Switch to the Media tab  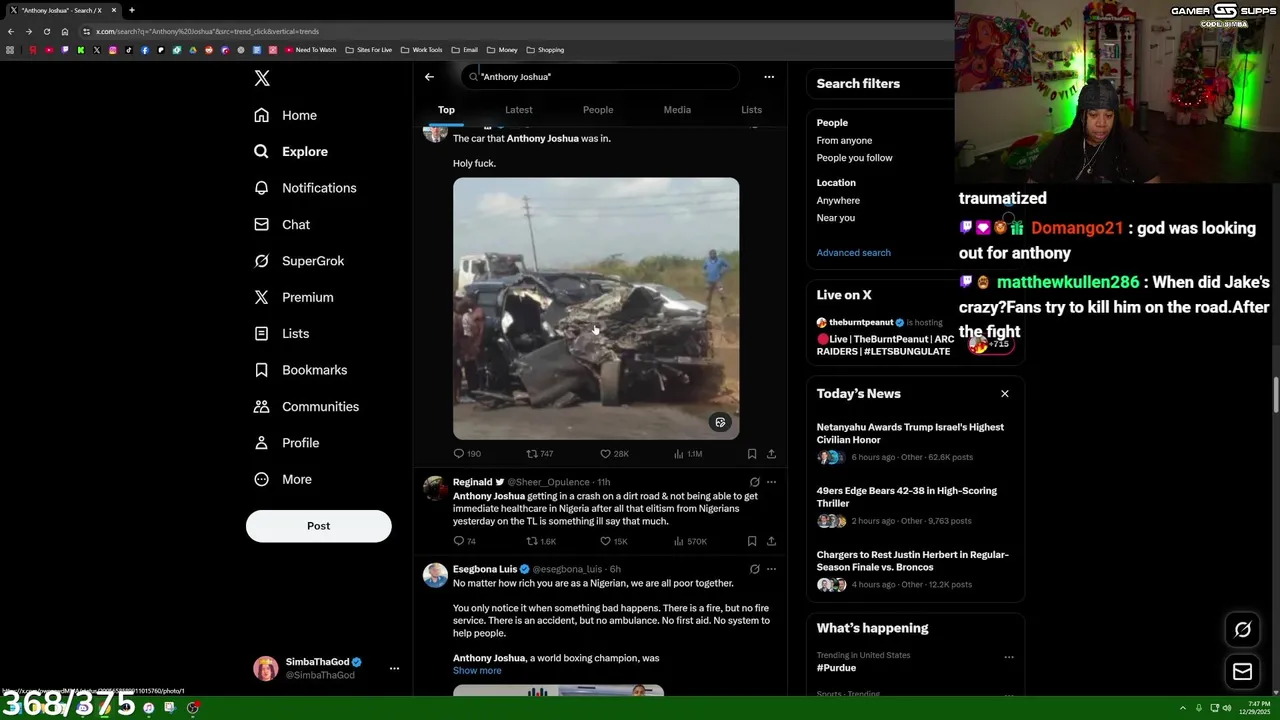pos(677,110)
